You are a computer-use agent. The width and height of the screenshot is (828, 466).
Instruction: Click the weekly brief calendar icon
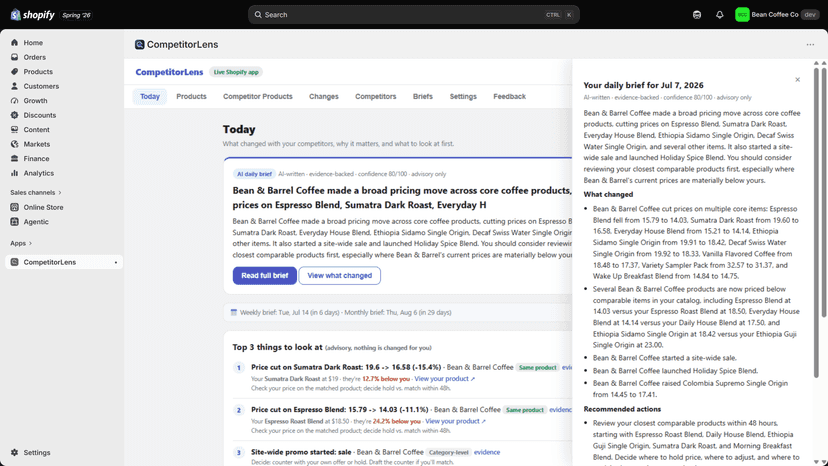point(234,312)
